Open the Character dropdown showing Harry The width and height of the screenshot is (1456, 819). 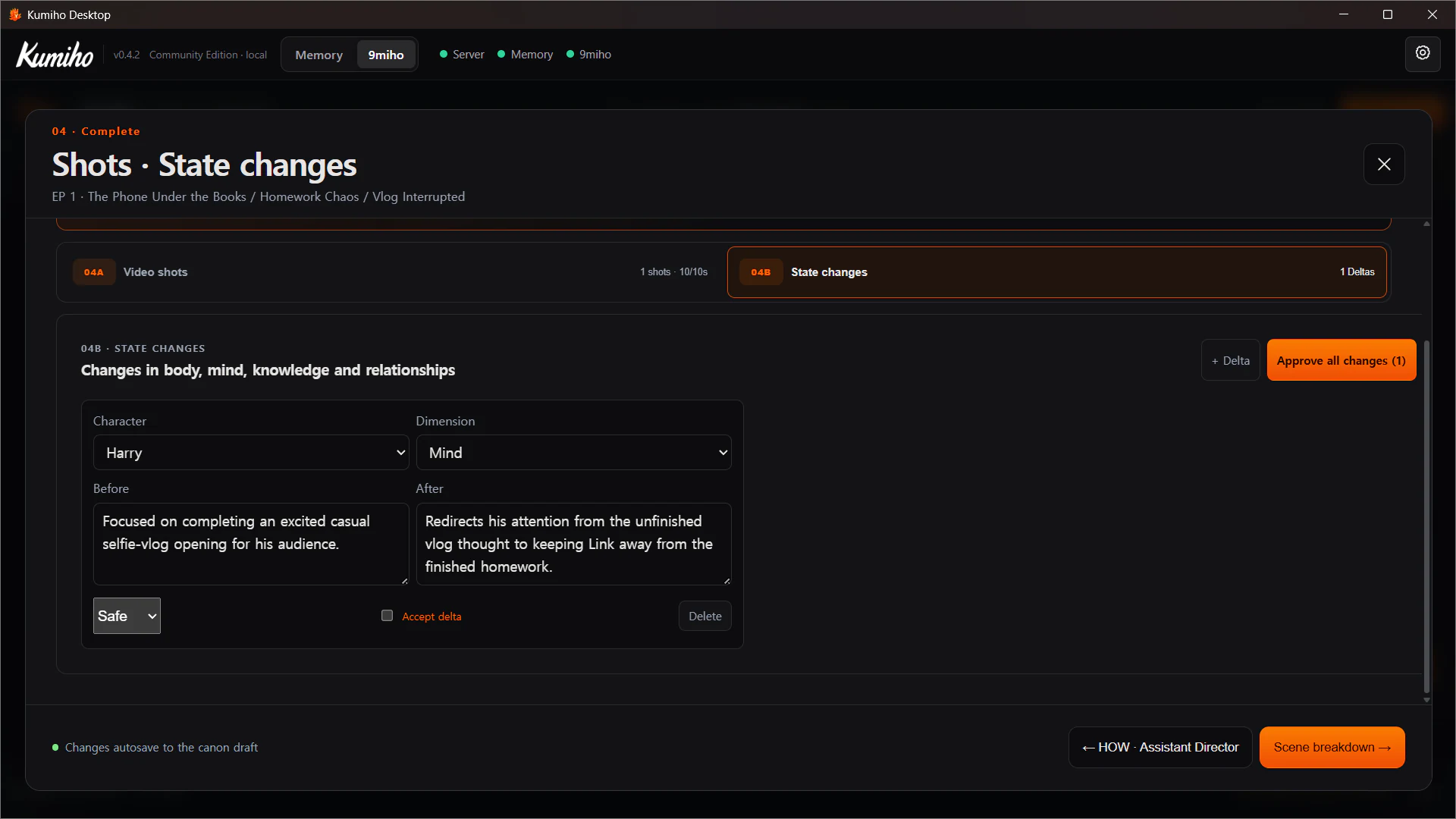click(x=251, y=453)
